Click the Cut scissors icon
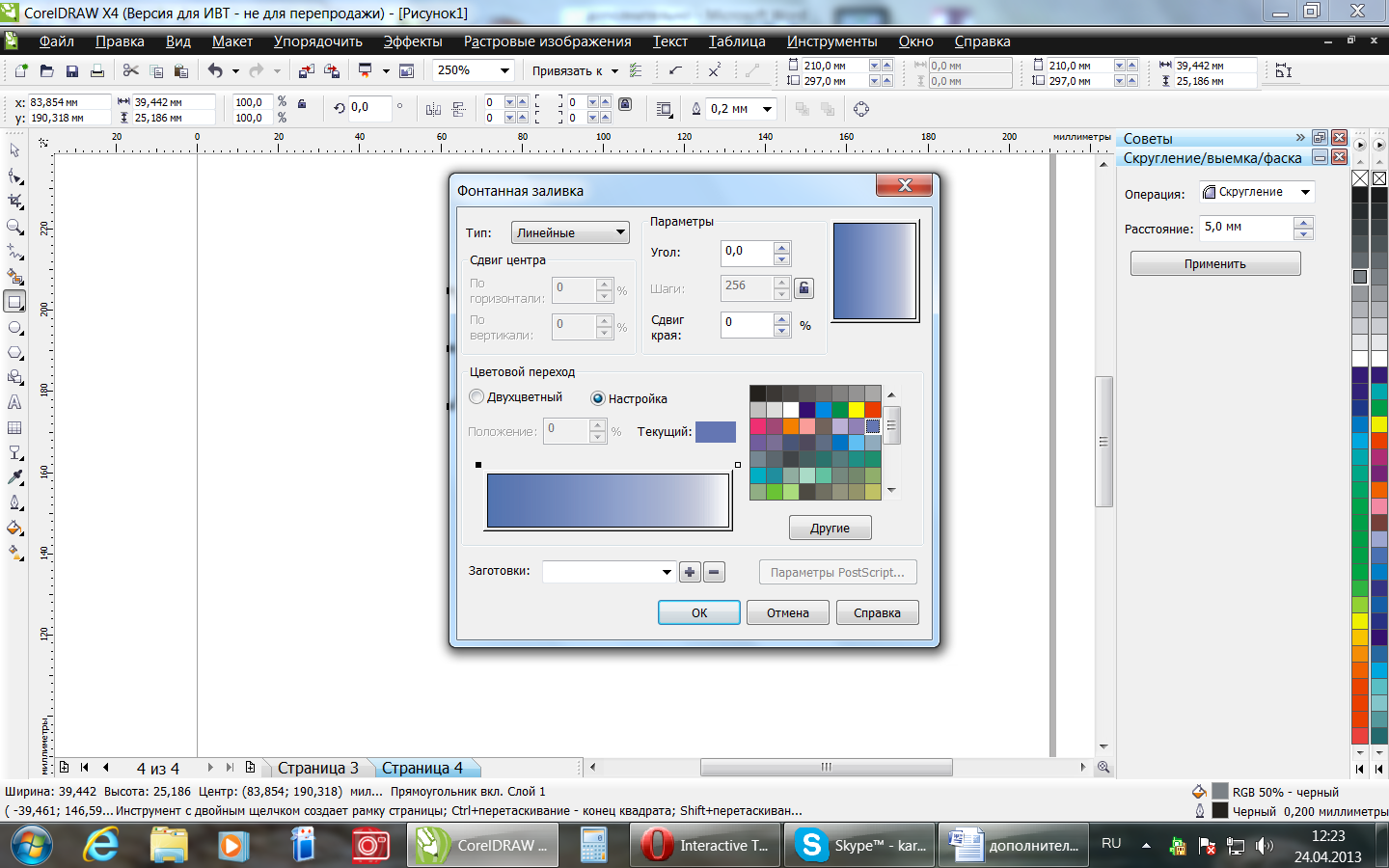This screenshot has width=1389, height=868. 131,70
